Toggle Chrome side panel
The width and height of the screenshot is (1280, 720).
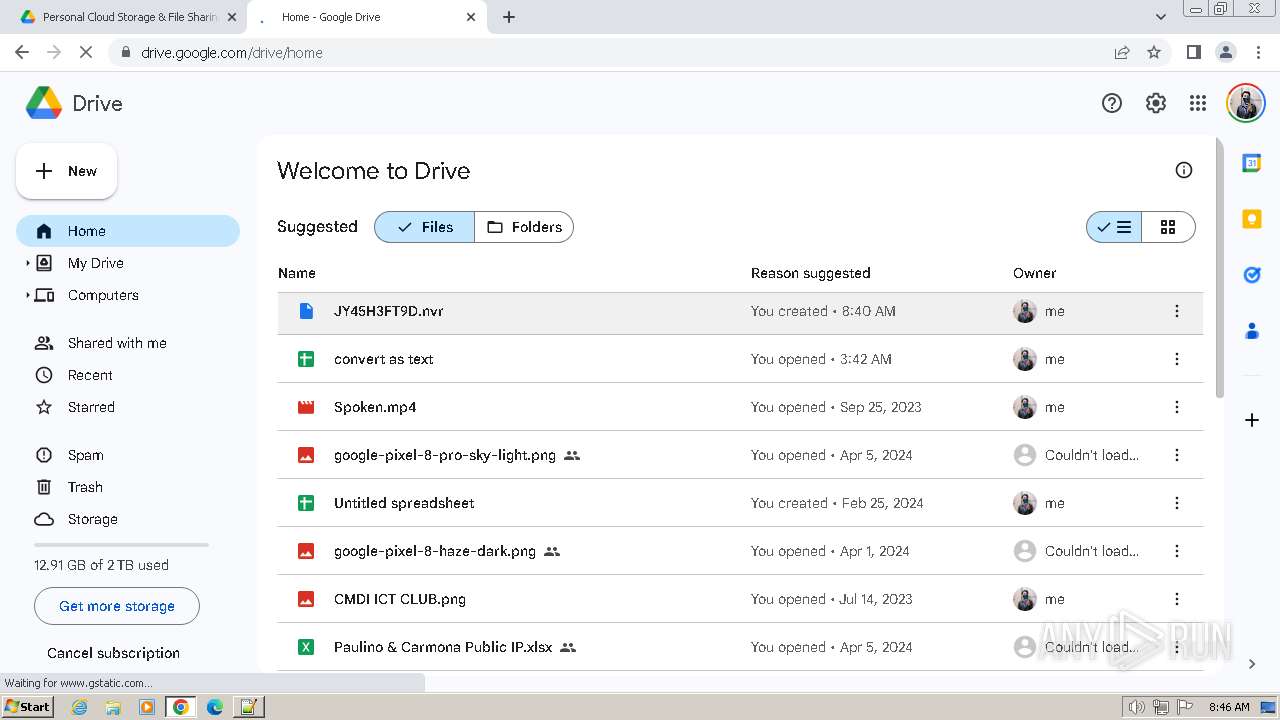click(x=1193, y=52)
